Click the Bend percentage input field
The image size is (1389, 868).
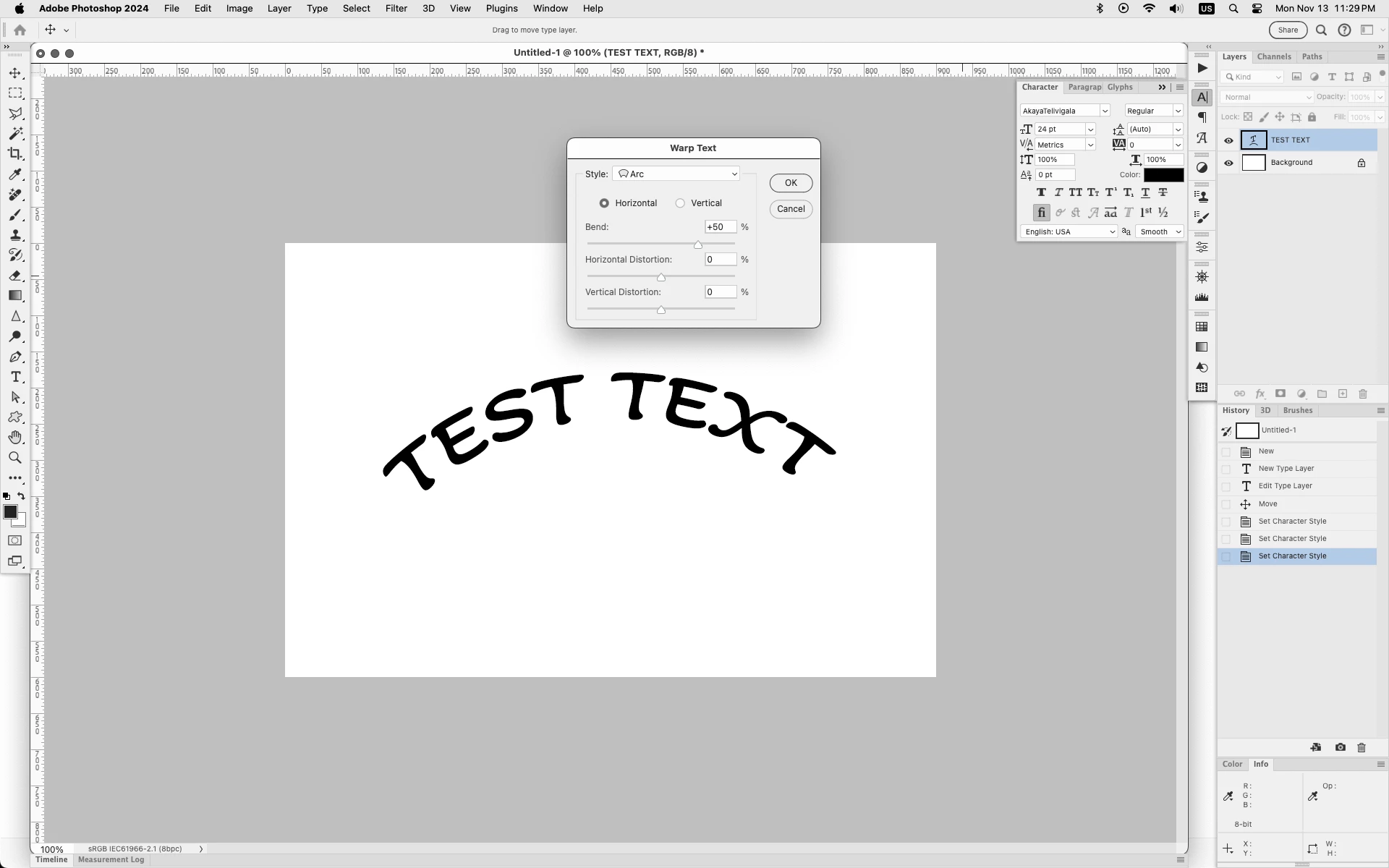coord(720,227)
